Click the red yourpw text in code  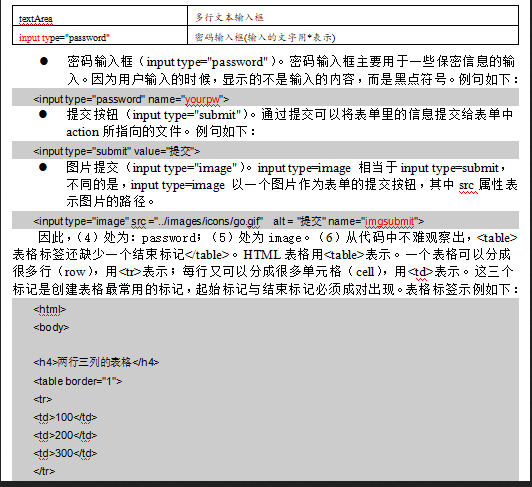point(202,99)
